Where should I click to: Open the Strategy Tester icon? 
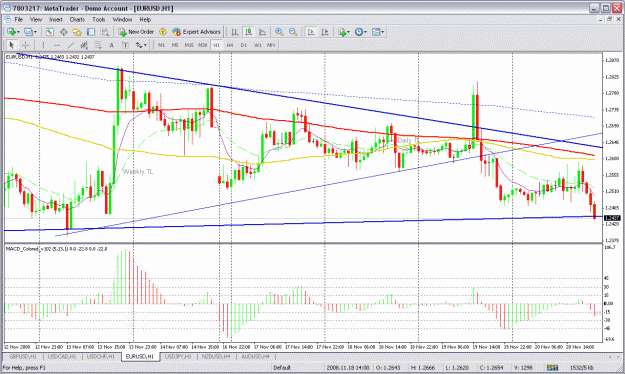105,32
